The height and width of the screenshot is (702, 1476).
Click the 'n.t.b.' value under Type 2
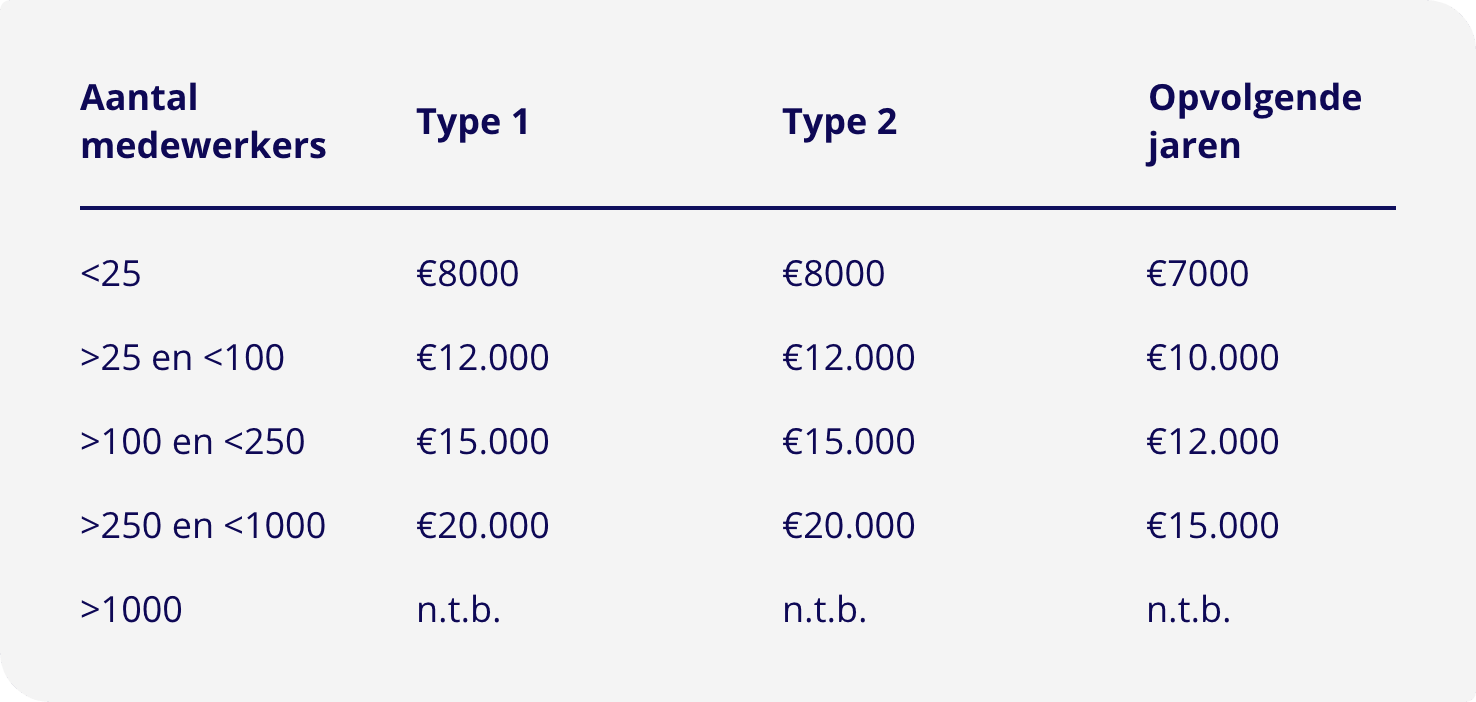tap(824, 610)
